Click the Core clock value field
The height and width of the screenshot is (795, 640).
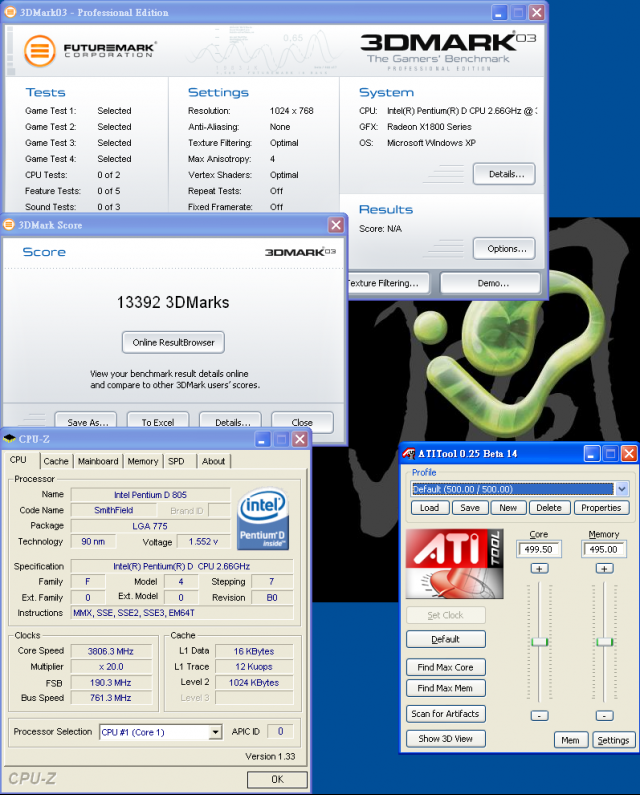pos(539,549)
